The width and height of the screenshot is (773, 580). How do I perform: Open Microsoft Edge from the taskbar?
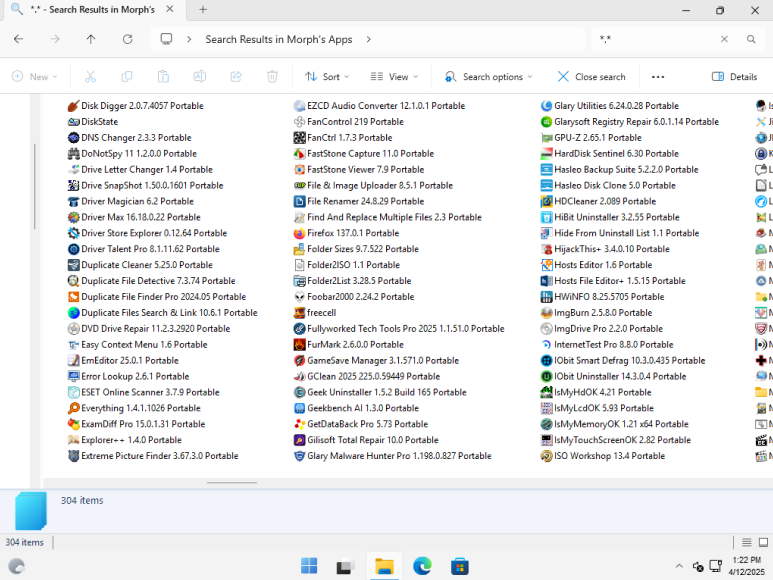(x=422, y=566)
